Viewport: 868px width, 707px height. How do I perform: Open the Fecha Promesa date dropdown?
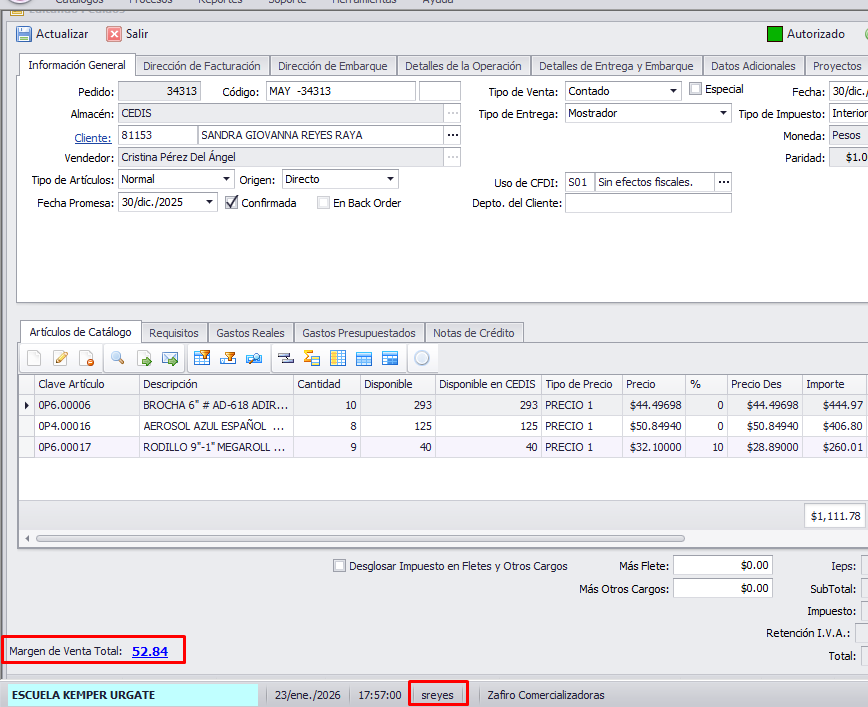click(209, 202)
